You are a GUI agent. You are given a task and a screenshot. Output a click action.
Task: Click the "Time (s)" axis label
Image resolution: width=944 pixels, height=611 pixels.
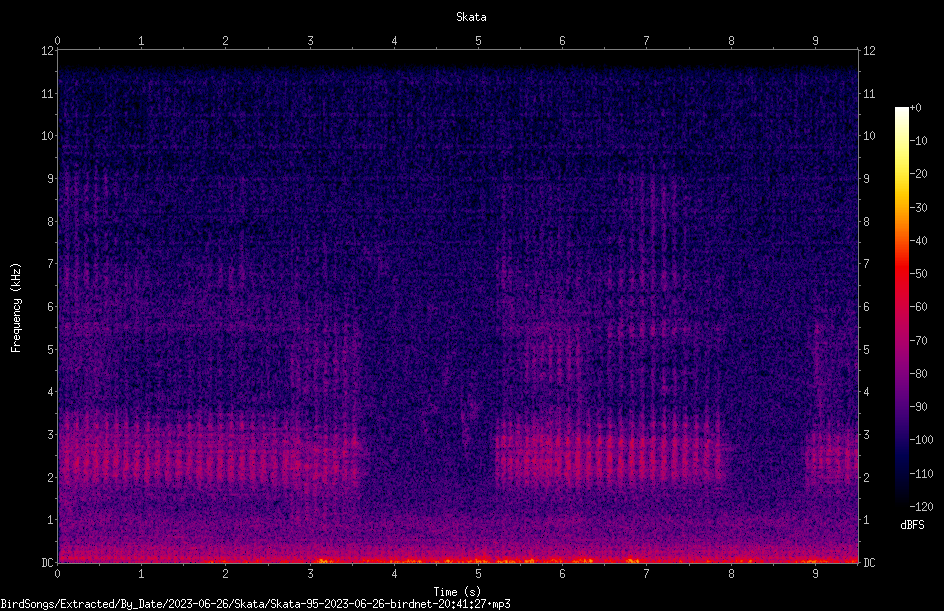coord(457,592)
